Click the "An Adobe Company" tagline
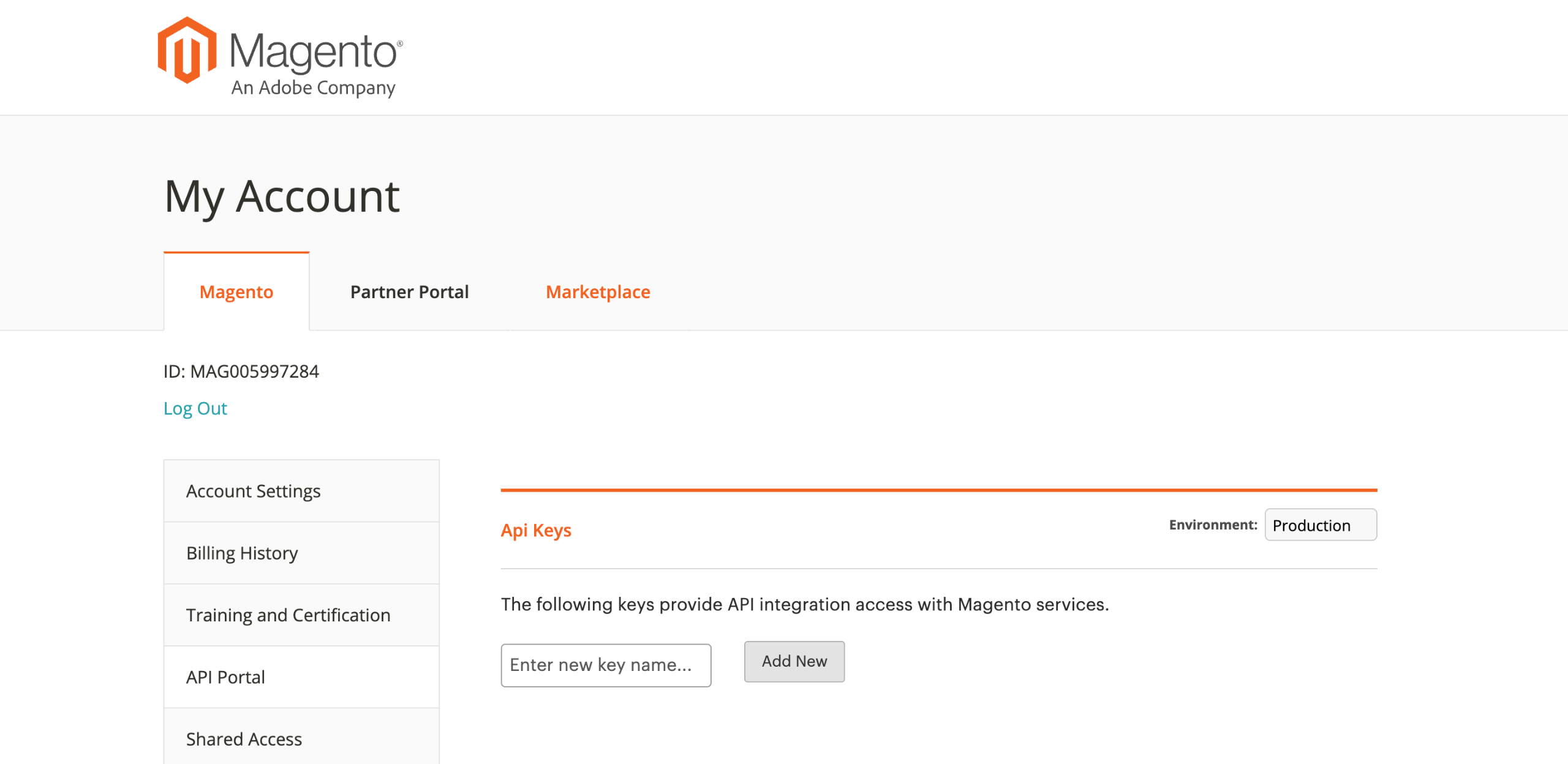Viewport: 1568px width, 764px height. [x=313, y=88]
